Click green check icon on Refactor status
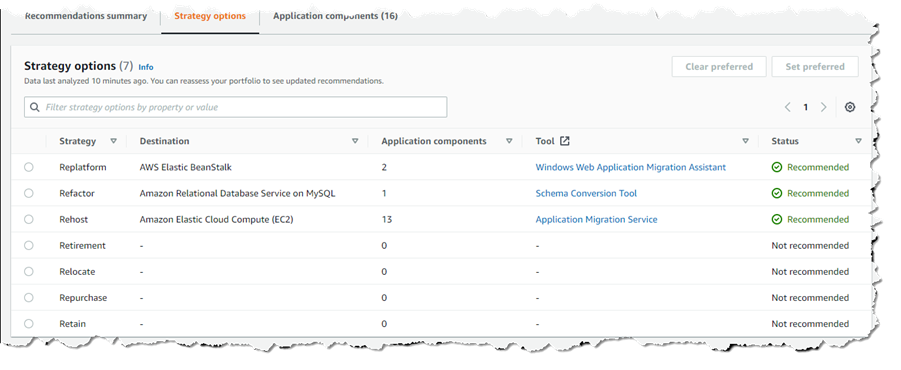901x370 pixels. (777, 194)
